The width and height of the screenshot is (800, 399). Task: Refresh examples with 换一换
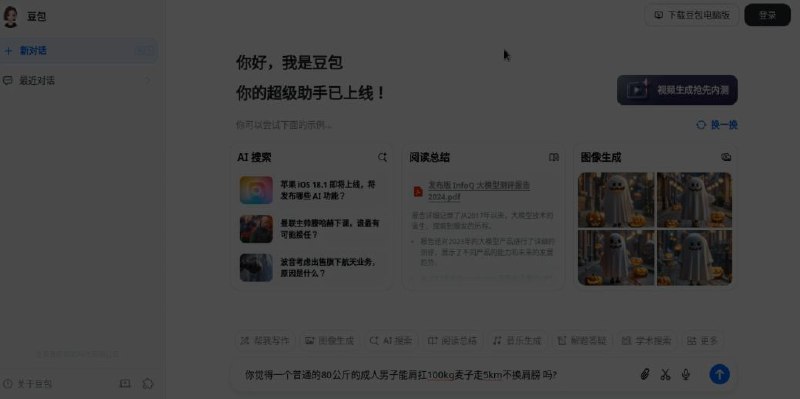point(717,125)
